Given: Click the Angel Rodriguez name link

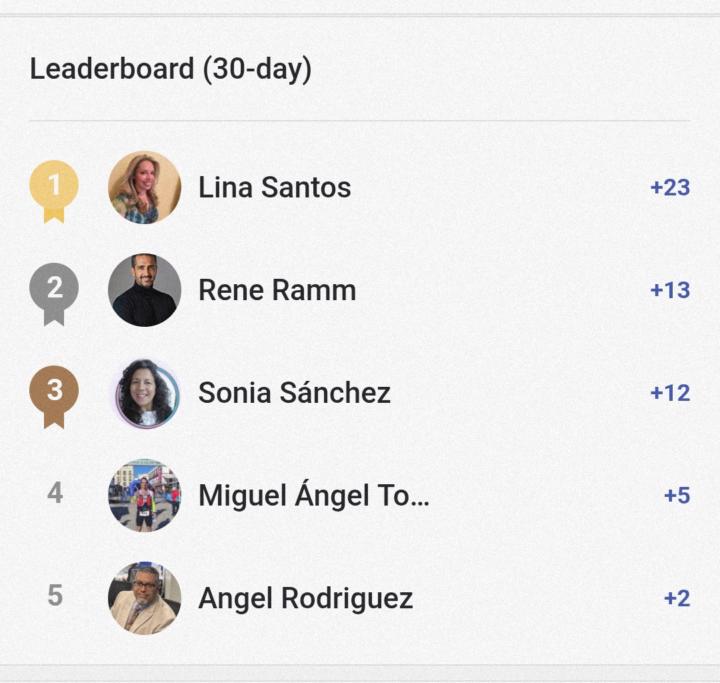Looking at the screenshot, I should (305, 598).
